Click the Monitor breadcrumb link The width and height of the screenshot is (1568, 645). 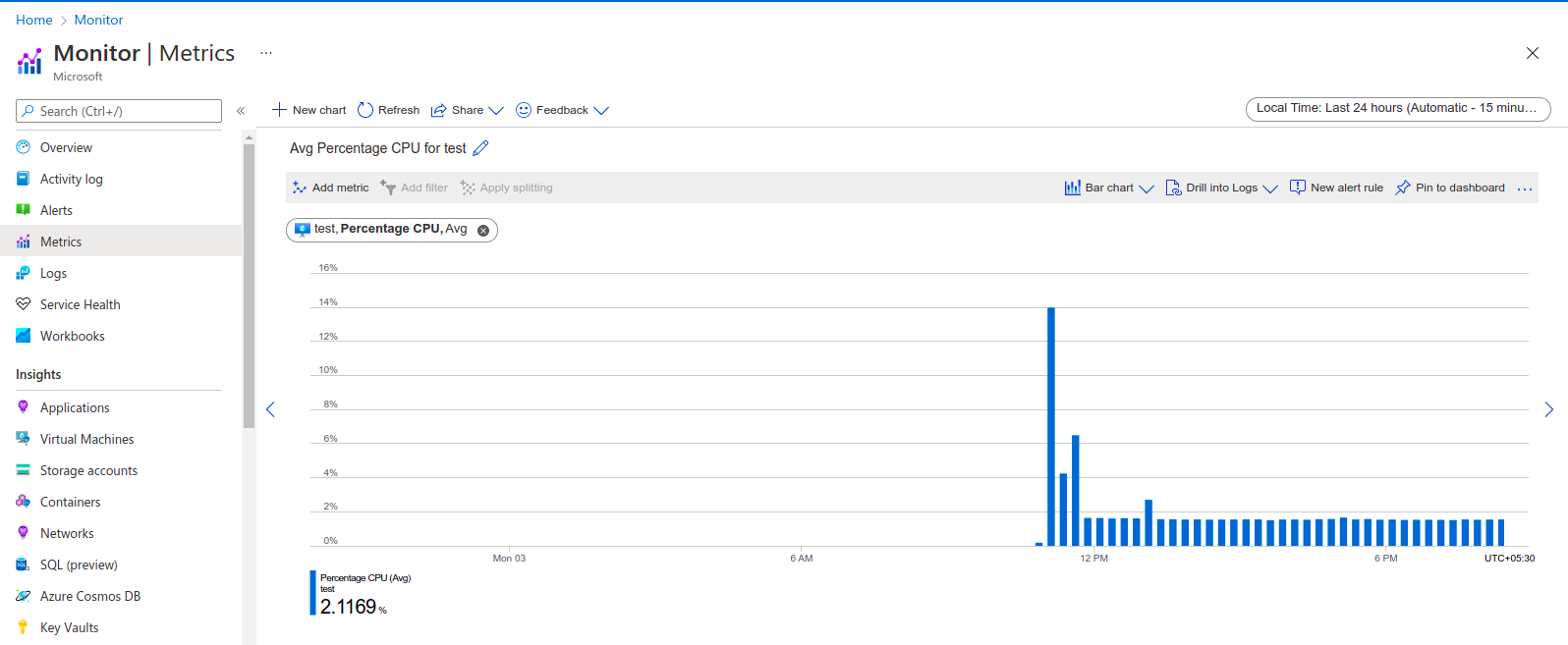[99, 20]
